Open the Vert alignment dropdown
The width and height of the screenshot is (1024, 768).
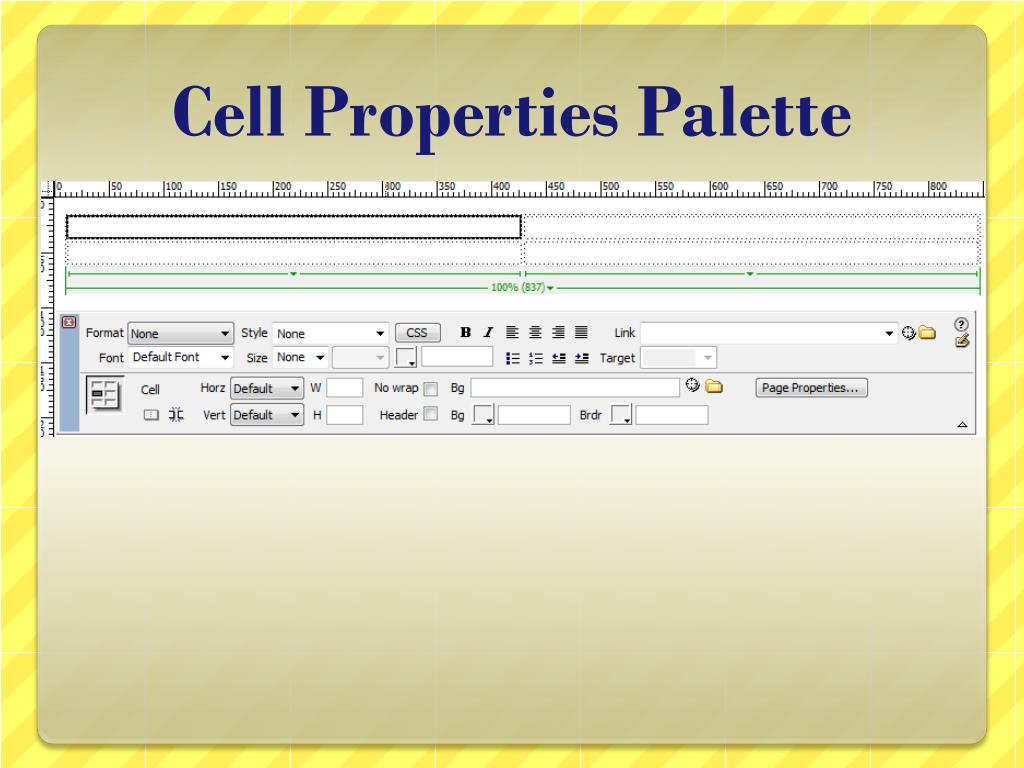click(x=266, y=415)
